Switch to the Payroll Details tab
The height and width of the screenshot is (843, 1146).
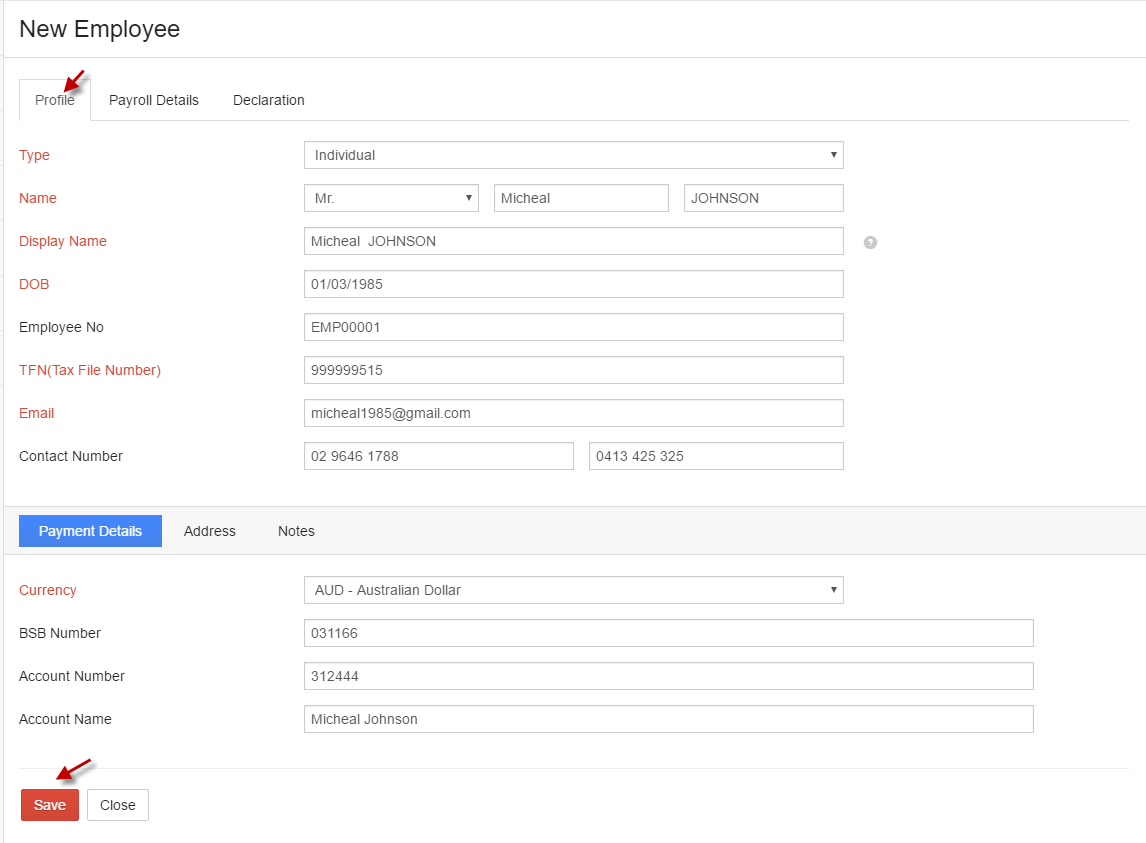(x=154, y=100)
